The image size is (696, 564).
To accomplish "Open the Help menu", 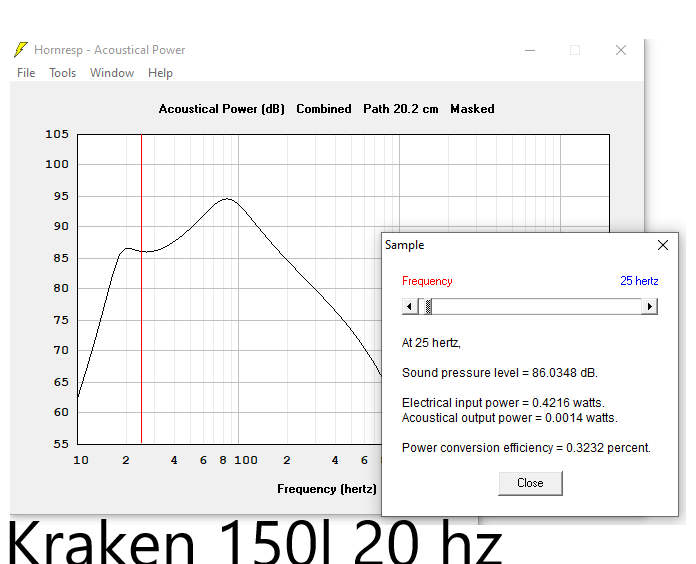I will (x=160, y=73).
